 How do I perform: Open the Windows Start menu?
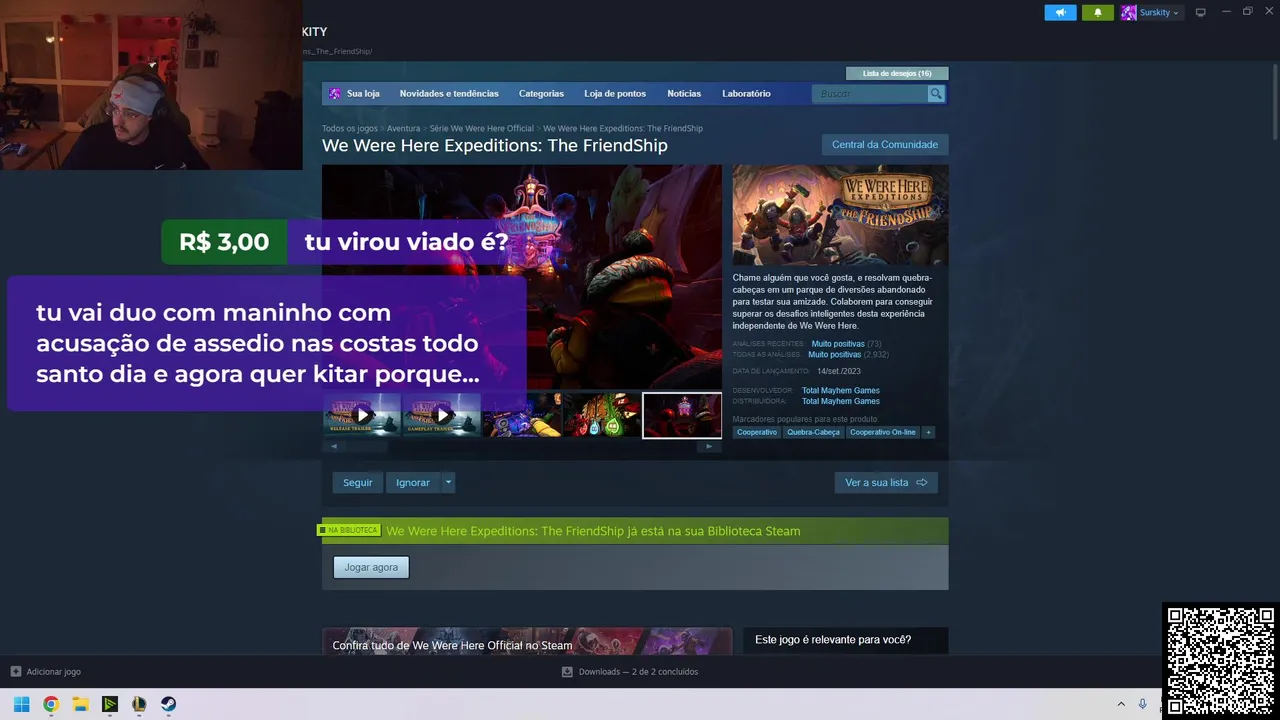[21, 704]
